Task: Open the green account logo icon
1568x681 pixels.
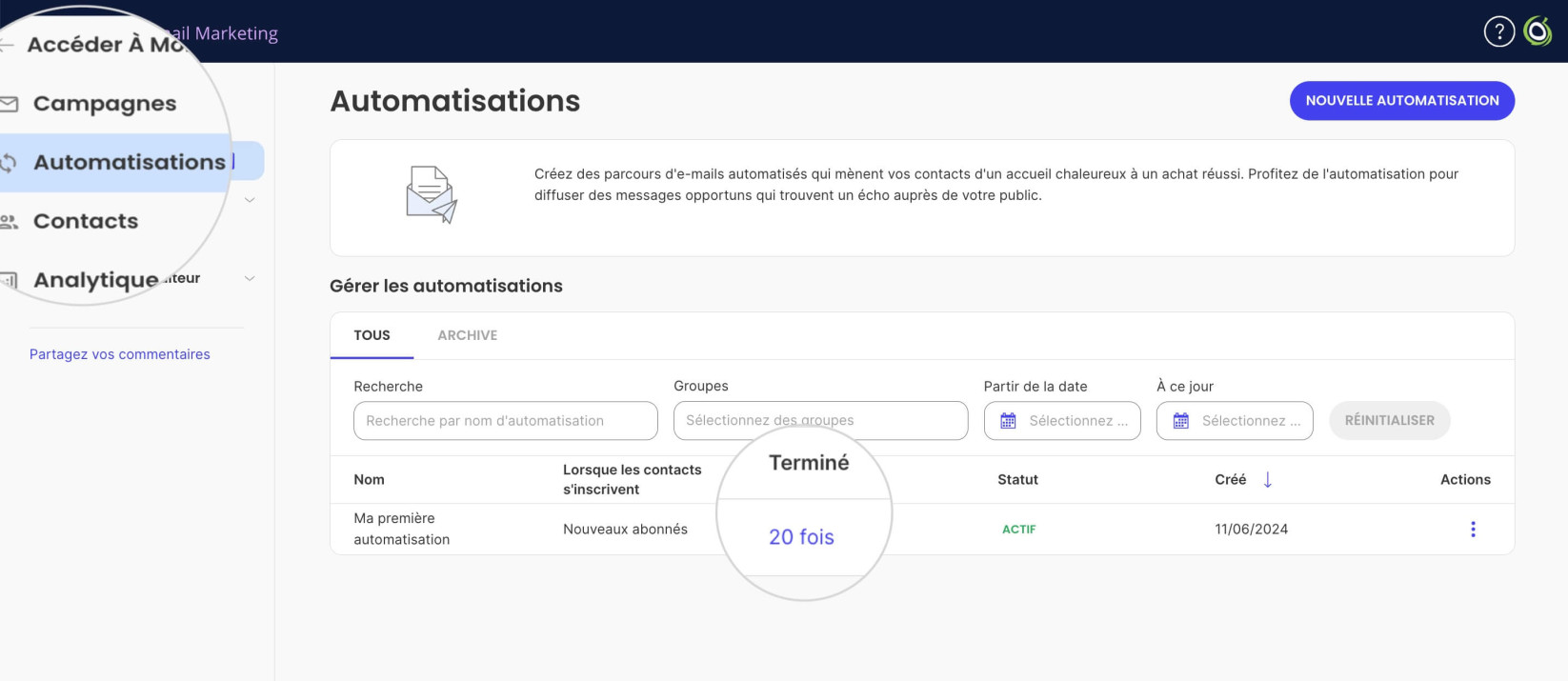Action: pyautogui.click(x=1538, y=31)
